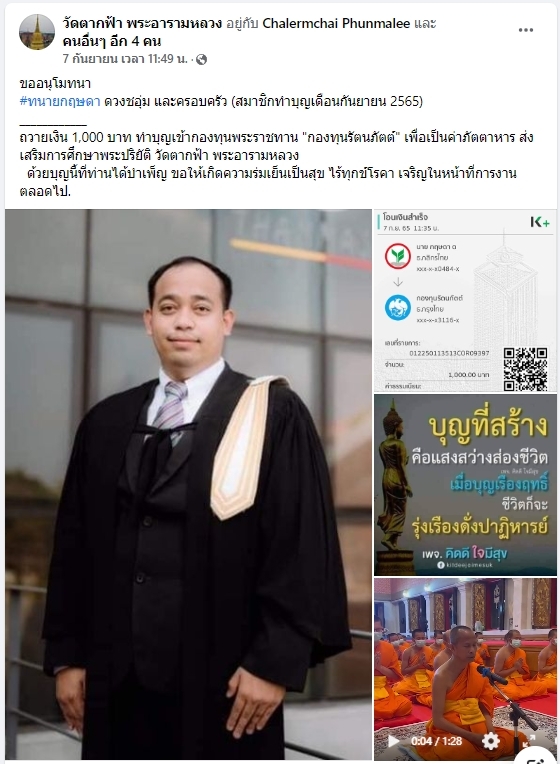Image resolution: width=560 pixels, height=764 pixels.
Task: Open the #ทนายกฤษดา hashtag
Action: [60, 101]
